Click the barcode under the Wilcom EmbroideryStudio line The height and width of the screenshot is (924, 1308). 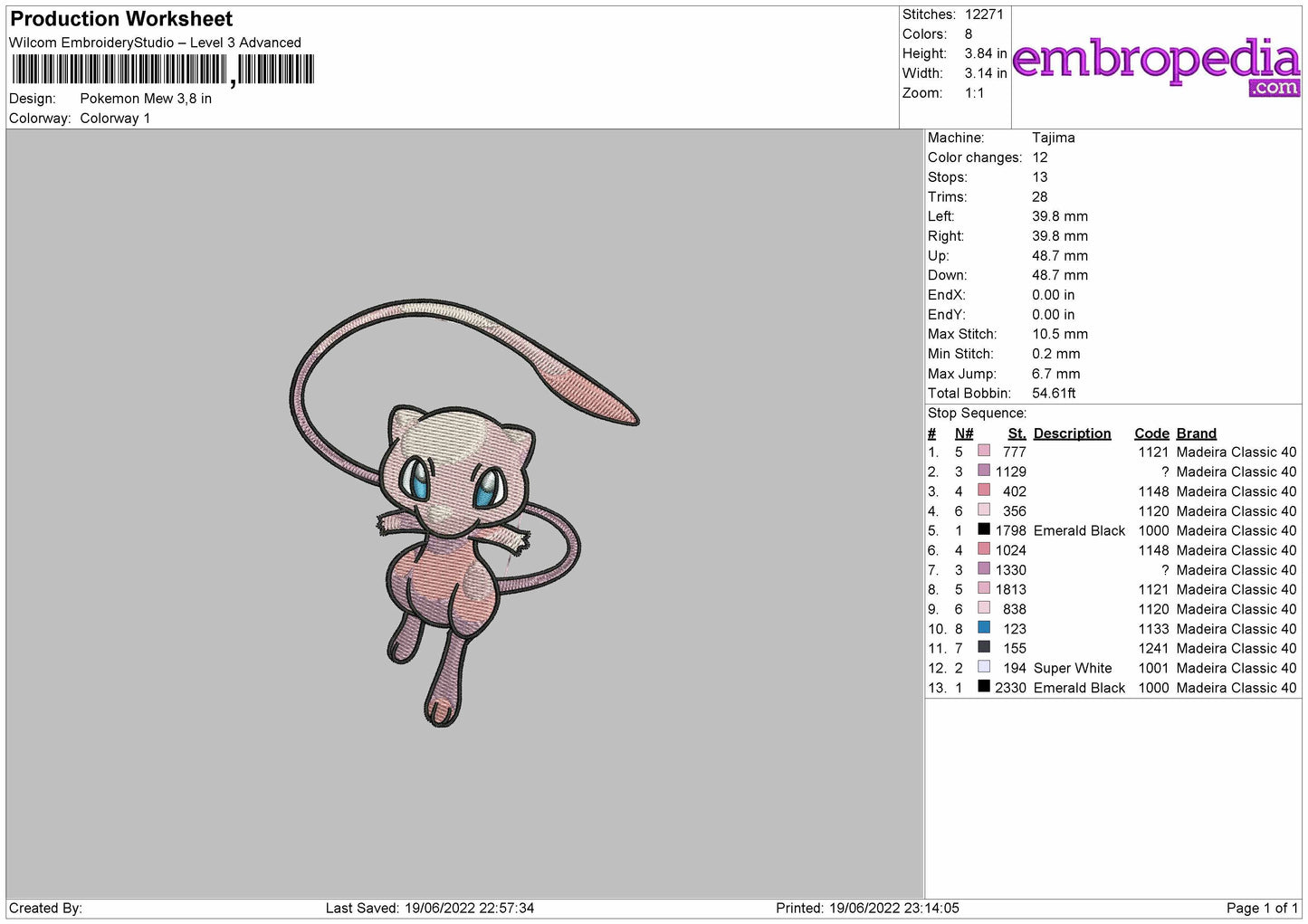[x=163, y=70]
